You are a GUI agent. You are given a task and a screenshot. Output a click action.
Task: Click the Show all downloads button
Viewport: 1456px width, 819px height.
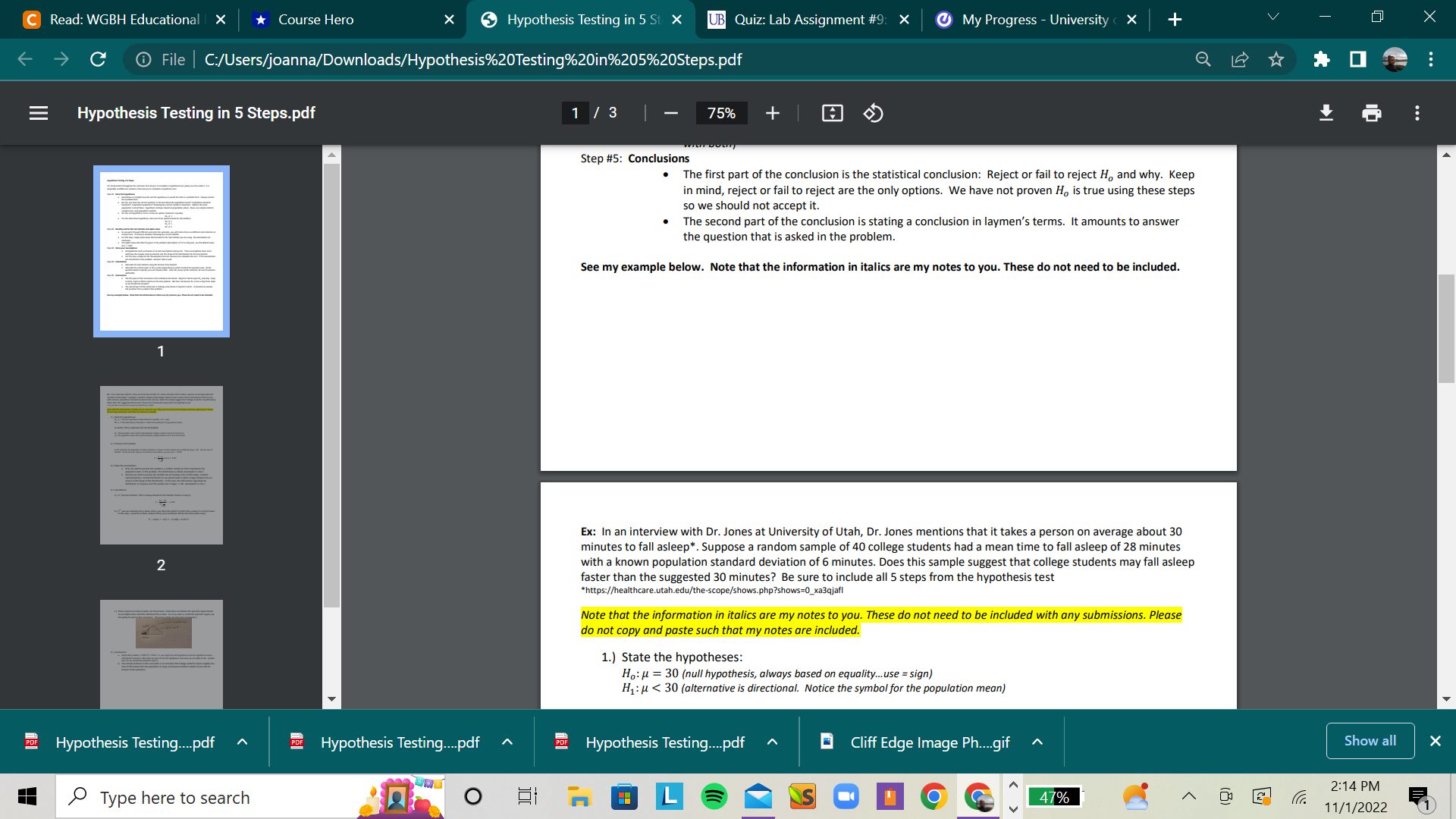click(1370, 741)
